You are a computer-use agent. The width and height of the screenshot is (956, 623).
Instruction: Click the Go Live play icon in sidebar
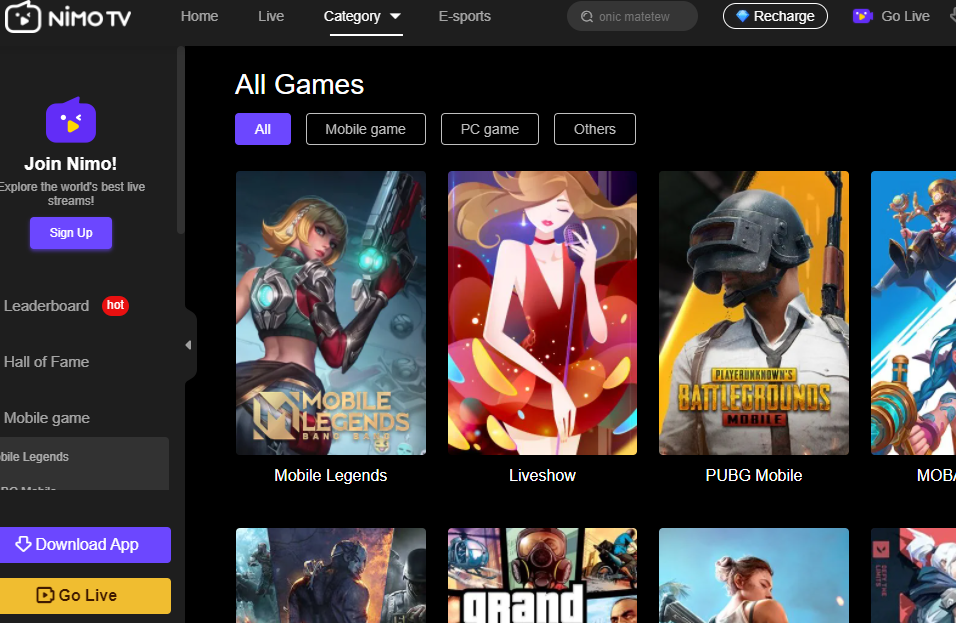(x=45, y=595)
